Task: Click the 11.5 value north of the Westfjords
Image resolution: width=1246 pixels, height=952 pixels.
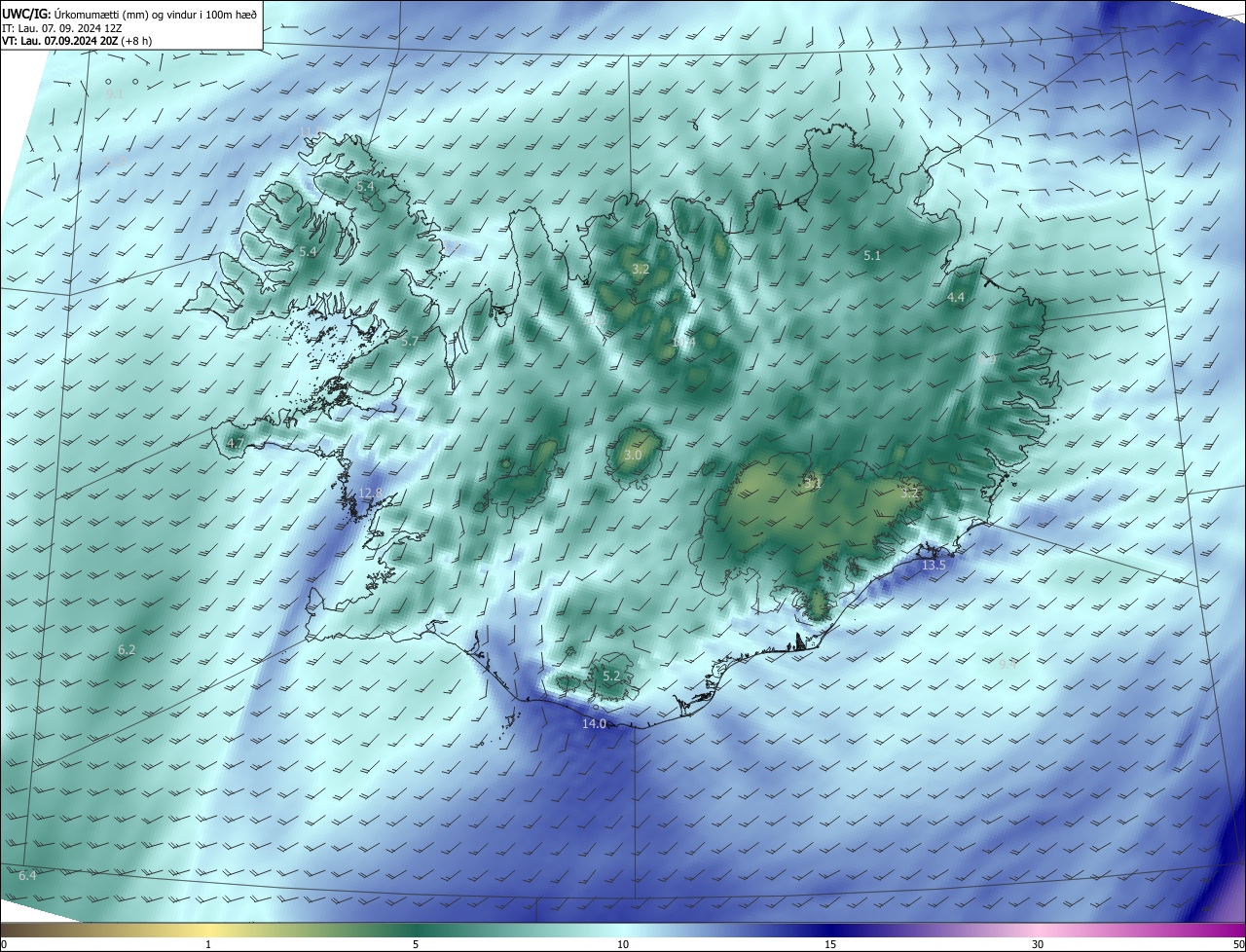Action: [x=310, y=130]
